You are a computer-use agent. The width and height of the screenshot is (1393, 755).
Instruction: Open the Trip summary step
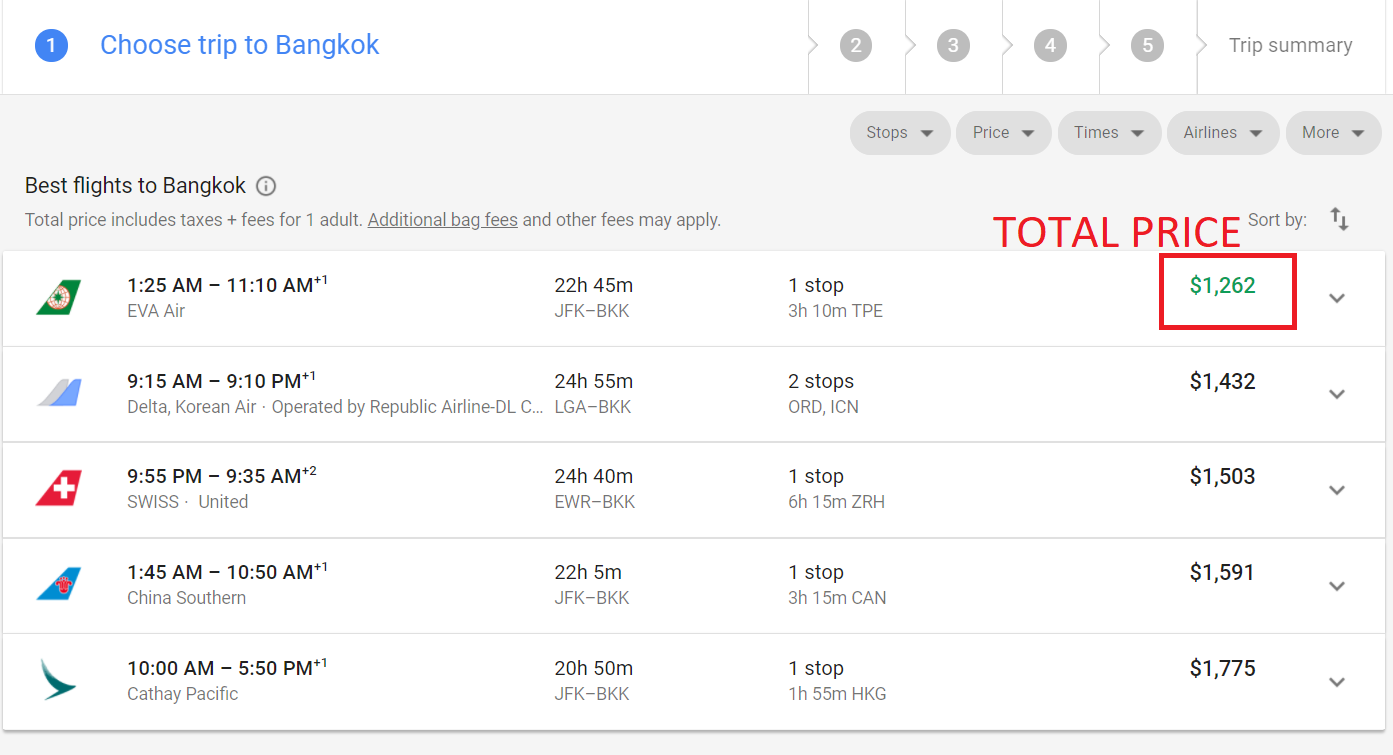click(1290, 46)
